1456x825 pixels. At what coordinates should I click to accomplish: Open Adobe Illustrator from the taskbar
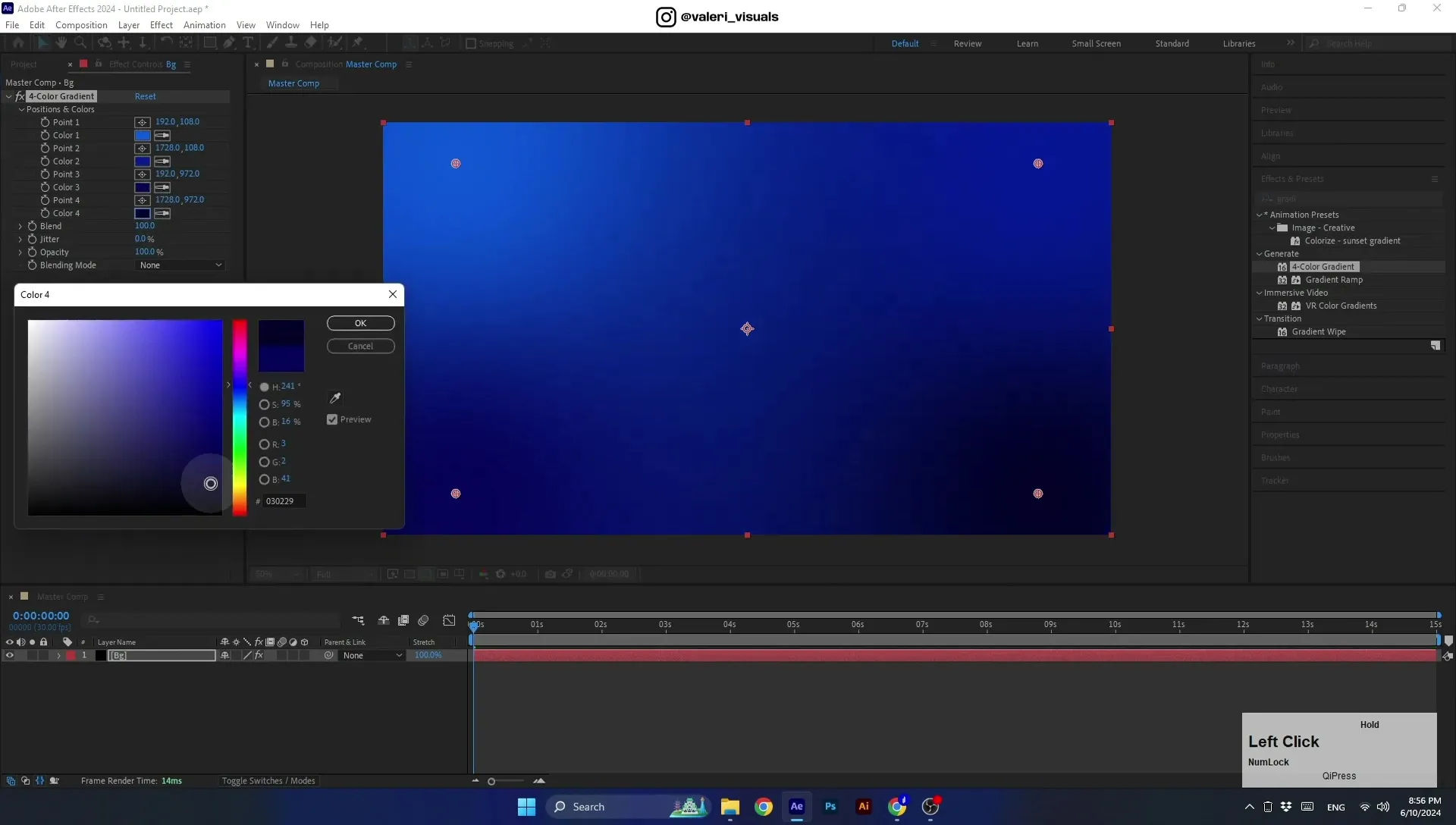(864, 807)
